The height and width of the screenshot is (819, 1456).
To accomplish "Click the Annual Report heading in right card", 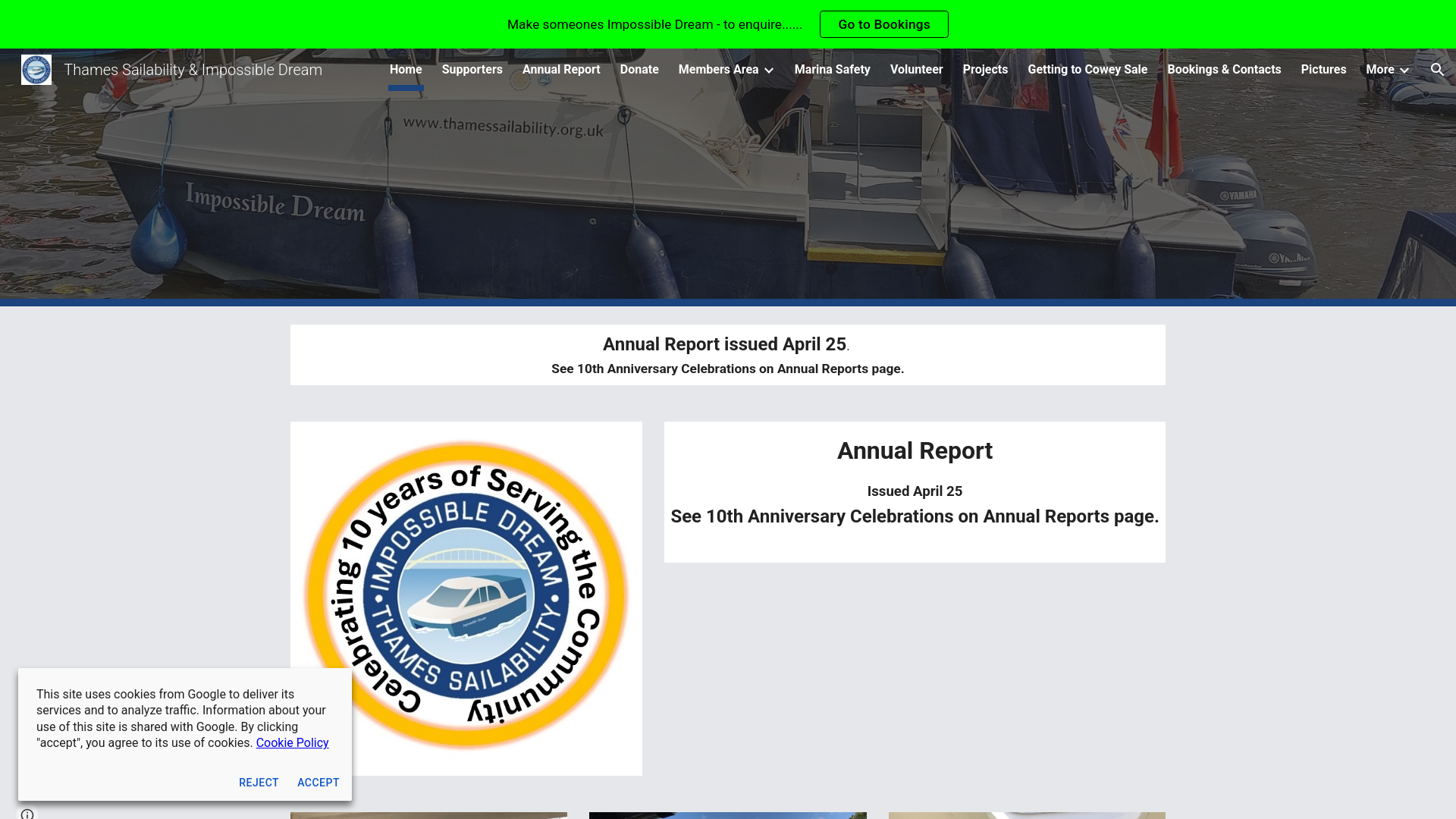I will point(915,451).
